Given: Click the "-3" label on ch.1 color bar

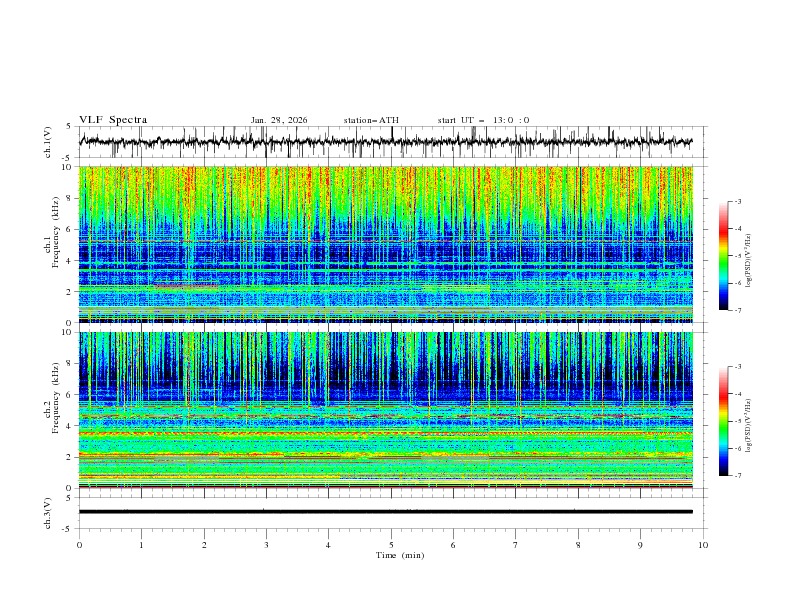Looking at the screenshot, I should pyautogui.click(x=737, y=201).
